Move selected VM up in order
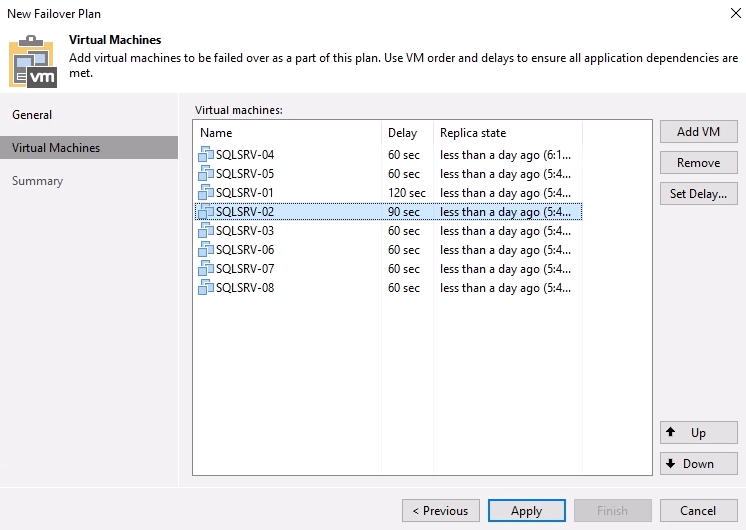Screen dimensions: 746x530 coord(698,433)
